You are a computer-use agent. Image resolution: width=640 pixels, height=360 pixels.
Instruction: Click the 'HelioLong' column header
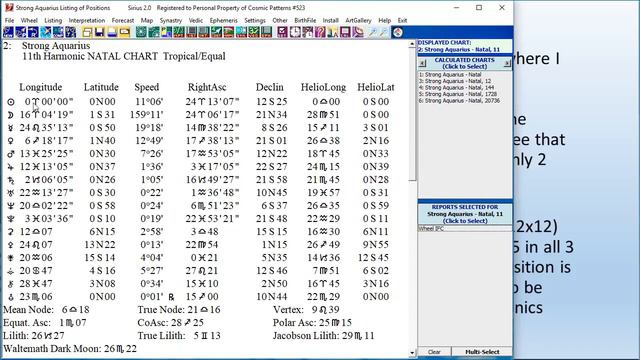323,87
